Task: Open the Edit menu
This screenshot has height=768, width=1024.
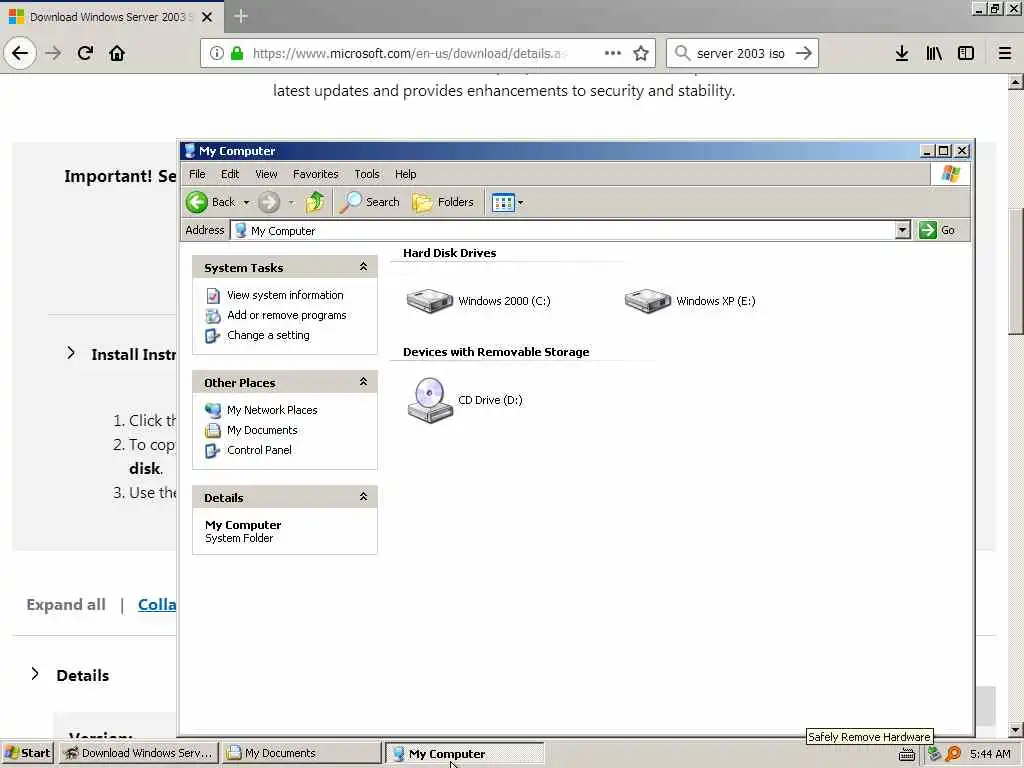Action: pyautogui.click(x=230, y=174)
